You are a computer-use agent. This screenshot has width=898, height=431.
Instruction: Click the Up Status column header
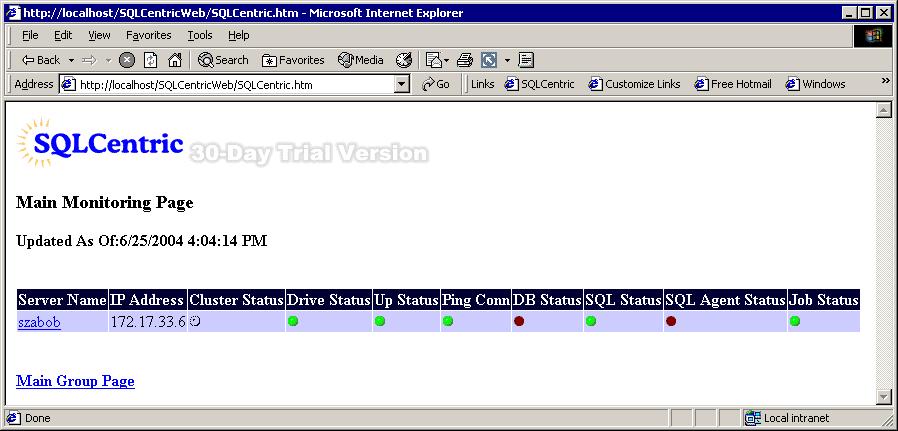[407, 300]
